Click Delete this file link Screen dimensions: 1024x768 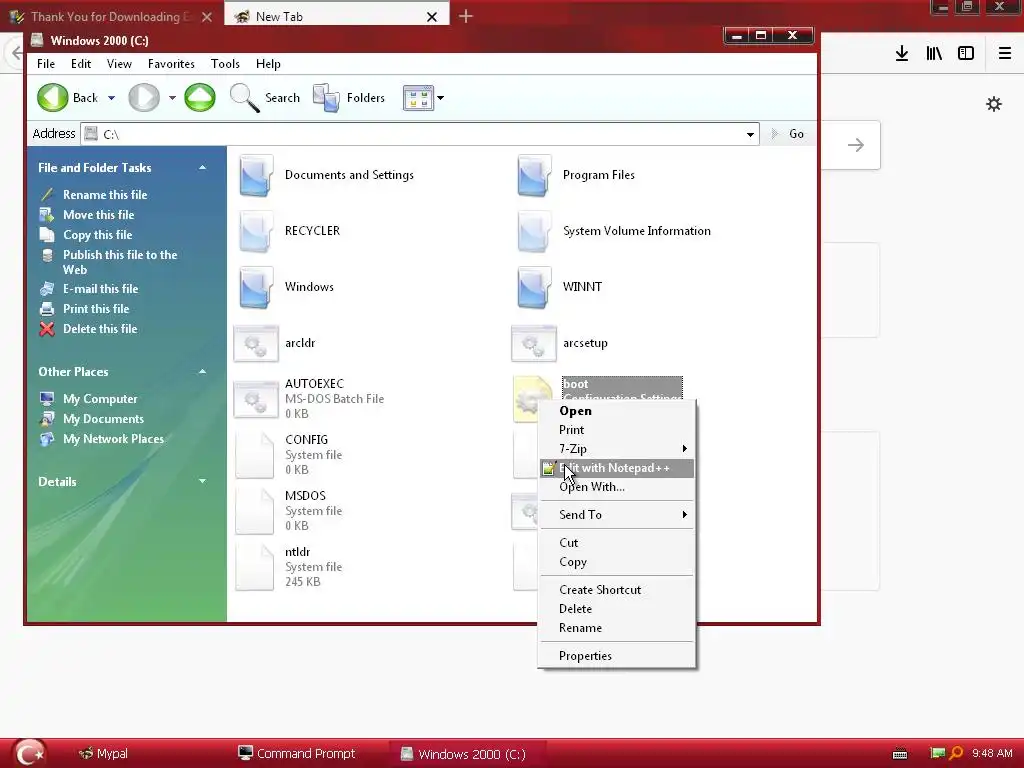[x=100, y=329]
